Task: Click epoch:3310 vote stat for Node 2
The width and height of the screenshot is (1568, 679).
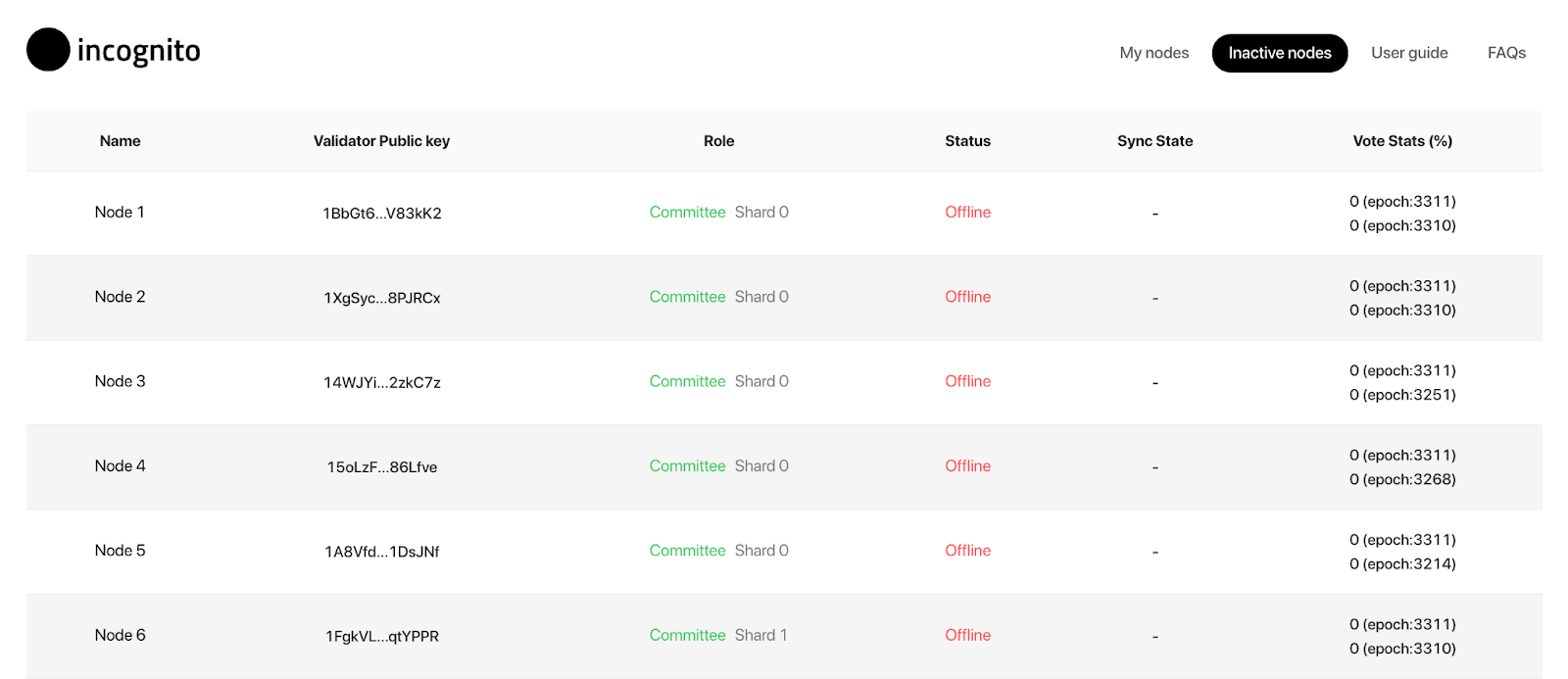Action: pyautogui.click(x=1402, y=311)
